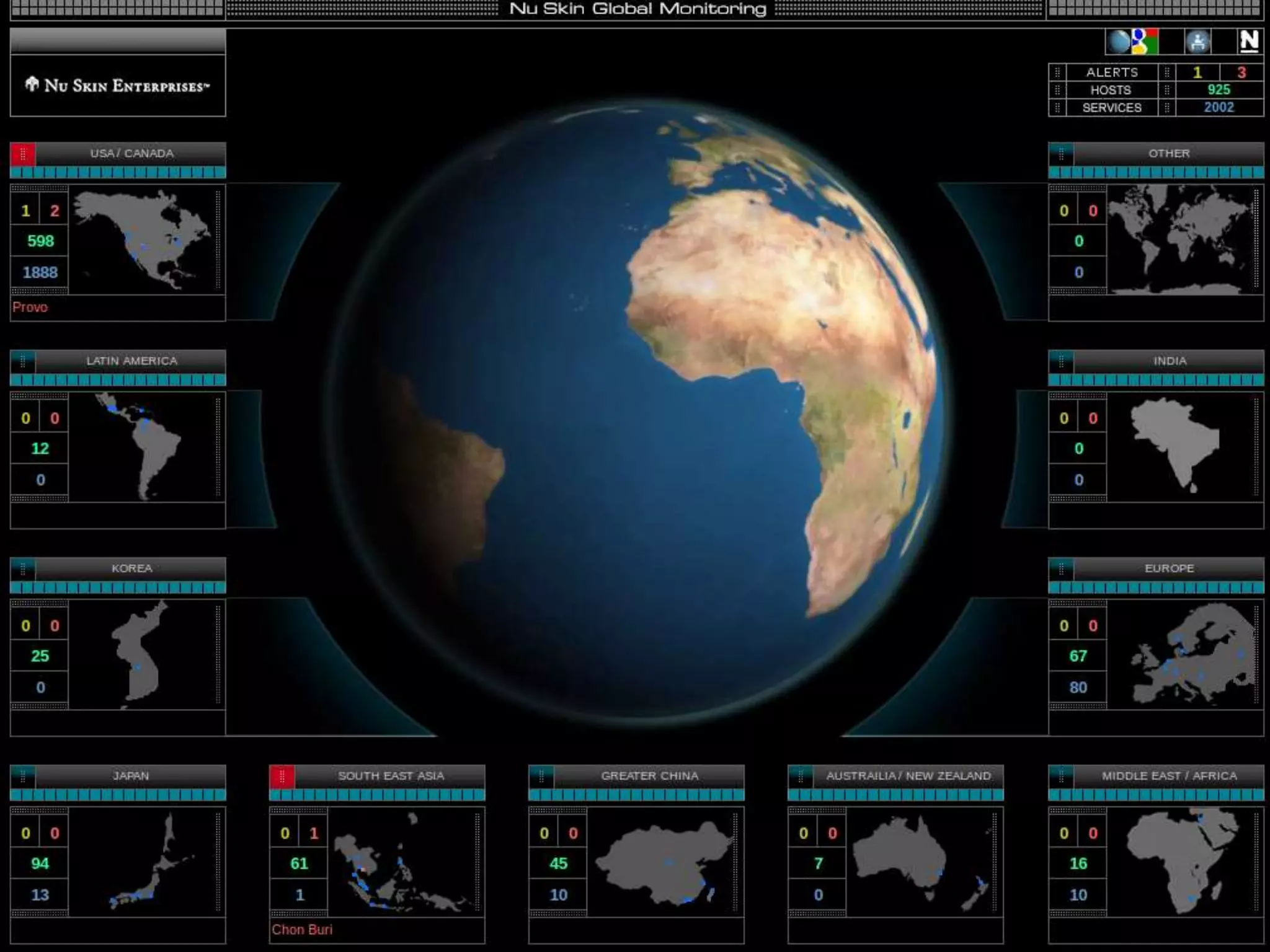Click the red alert indicator on USA/Canada
The image size is (1270, 952).
click(x=23, y=154)
